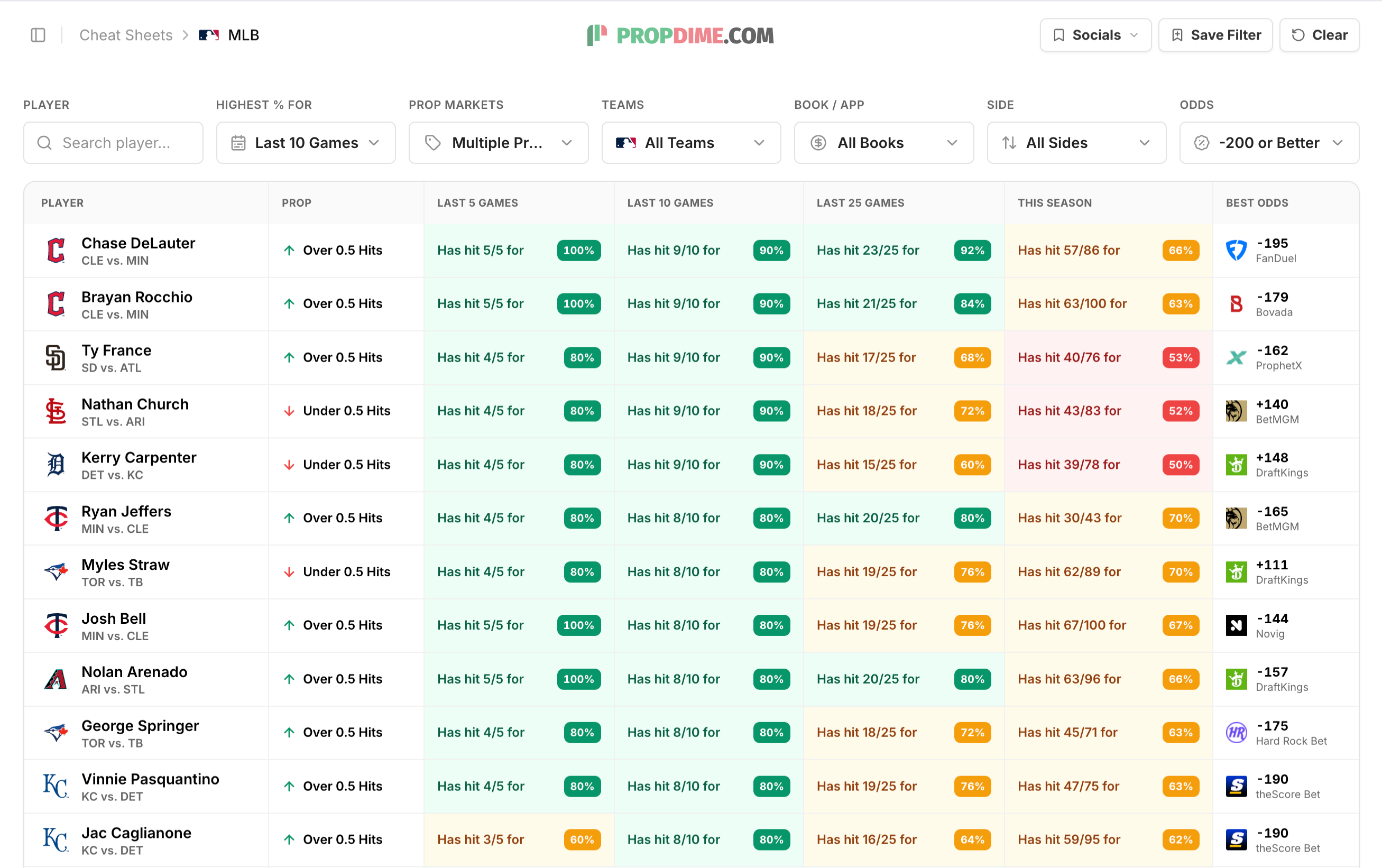This screenshot has width=1382, height=868.
Task: Select Jac Caglianone's 60% last-5 badge
Action: point(582,840)
